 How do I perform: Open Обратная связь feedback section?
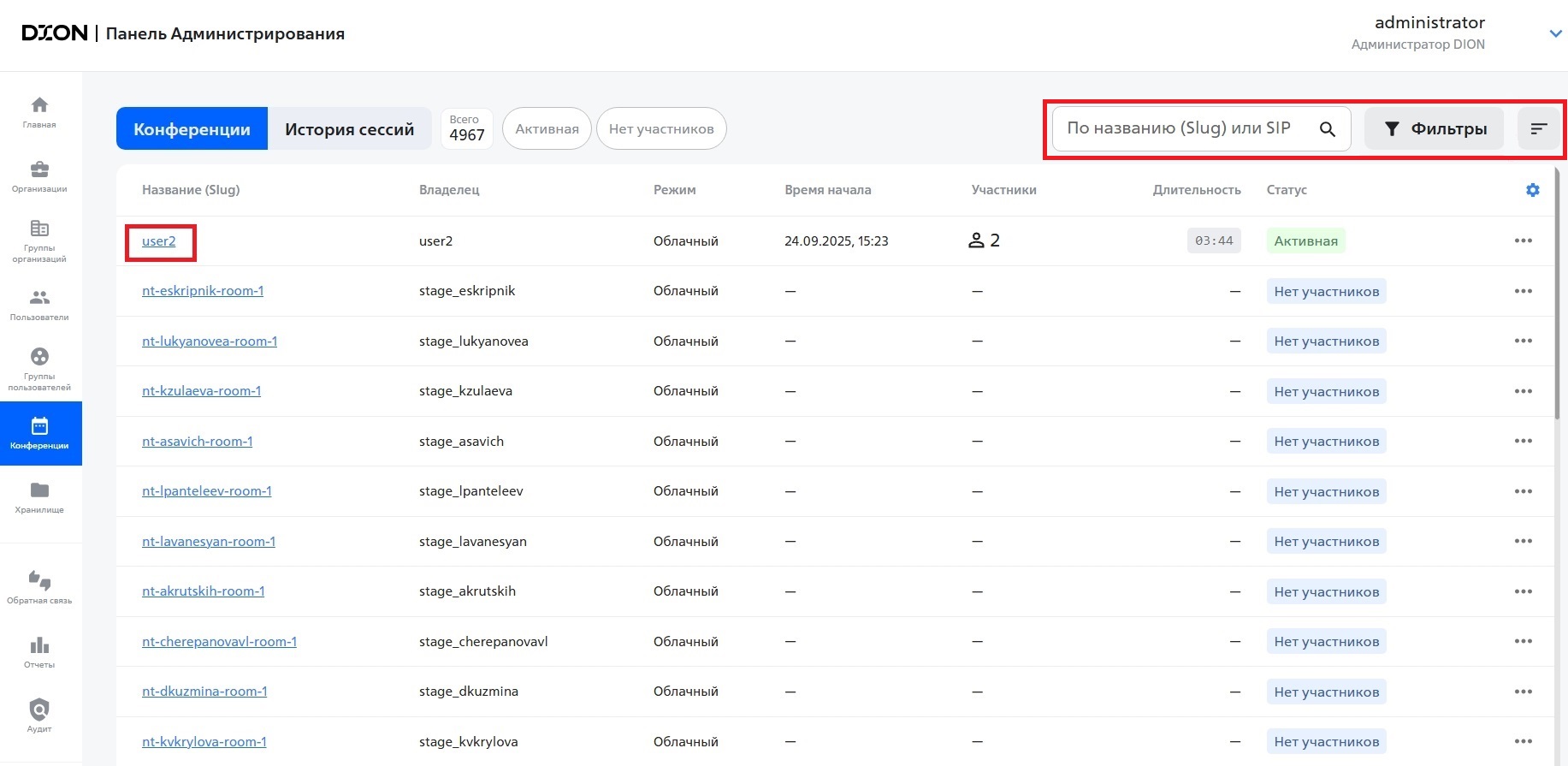tap(39, 587)
